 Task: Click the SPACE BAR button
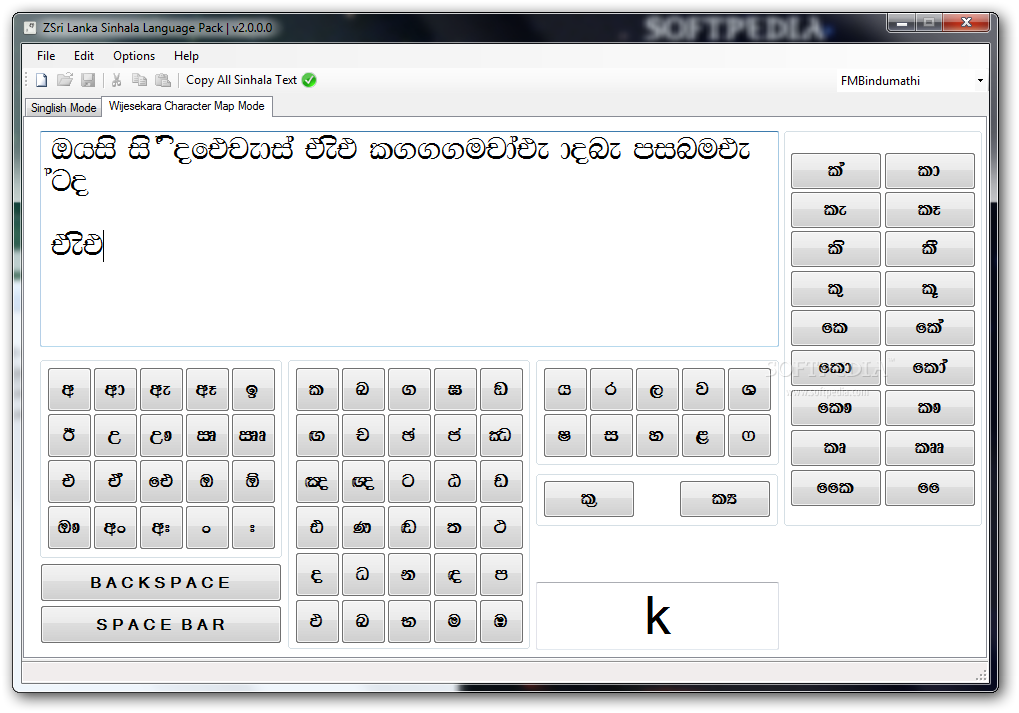(161, 625)
